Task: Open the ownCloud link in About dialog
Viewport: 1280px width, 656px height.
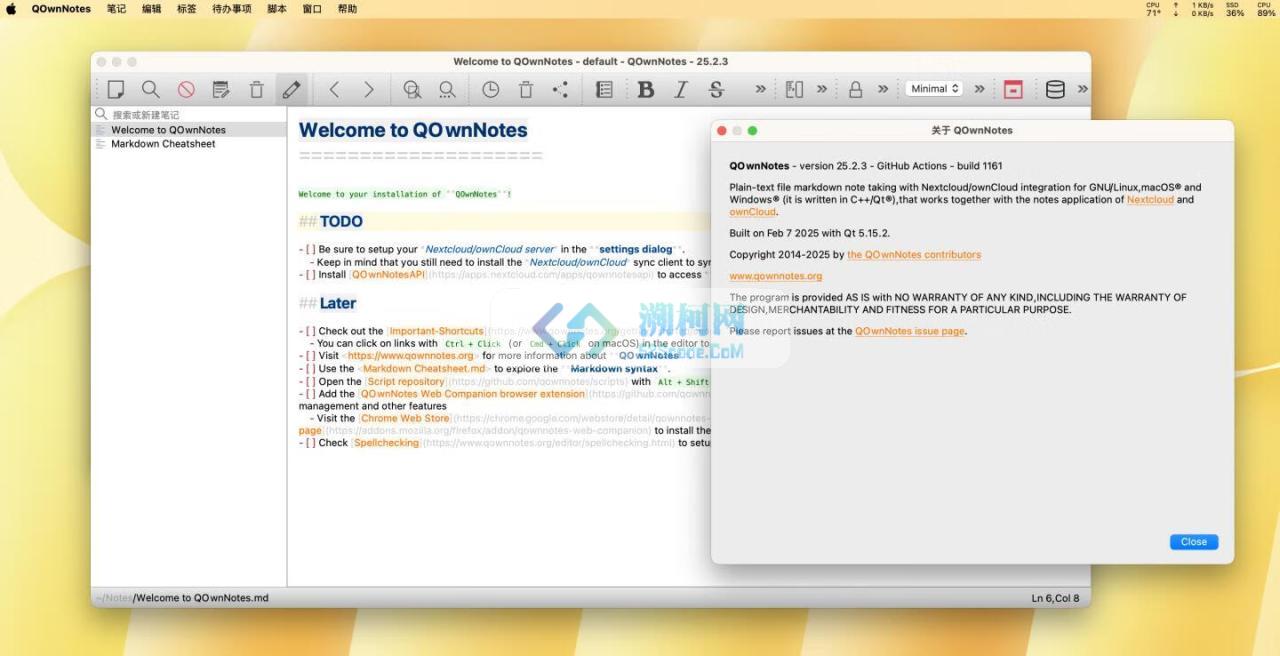Action: click(752, 212)
